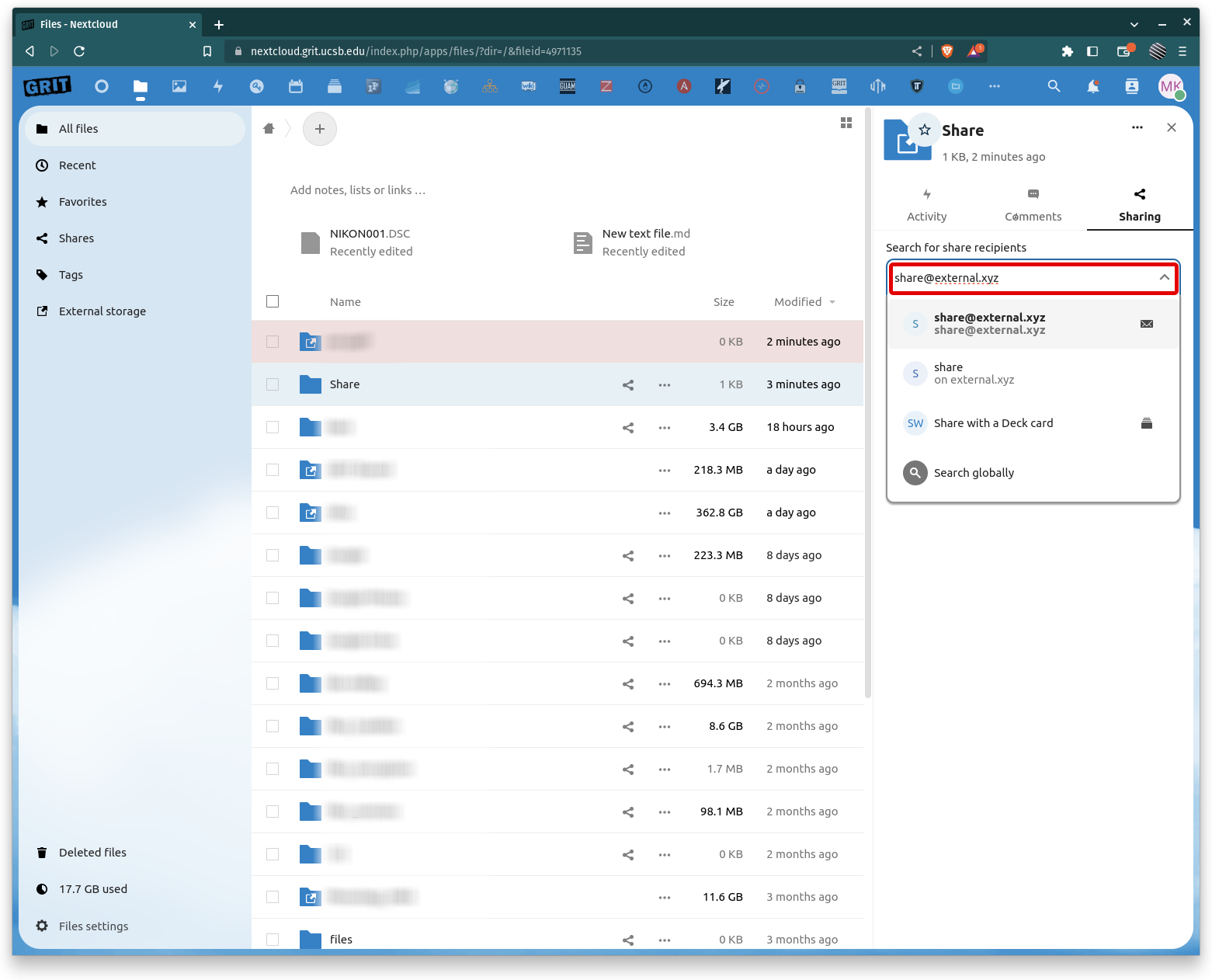Screen dimensions: 1212x980
Task: Check the checkbox for the 223.3 MB folder
Action: click(x=273, y=555)
